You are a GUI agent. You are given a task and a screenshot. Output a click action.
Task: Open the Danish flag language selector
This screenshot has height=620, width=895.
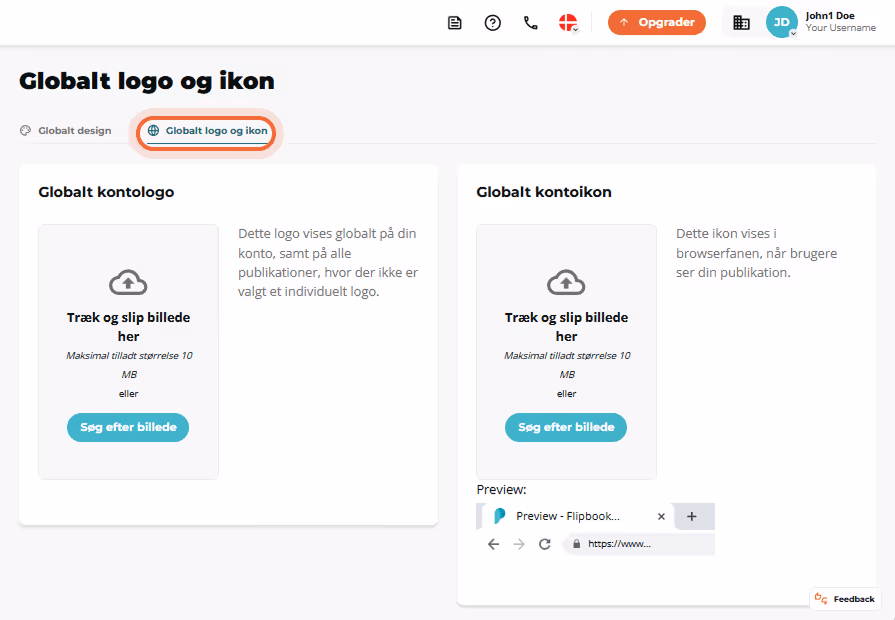[x=568, y=23]
